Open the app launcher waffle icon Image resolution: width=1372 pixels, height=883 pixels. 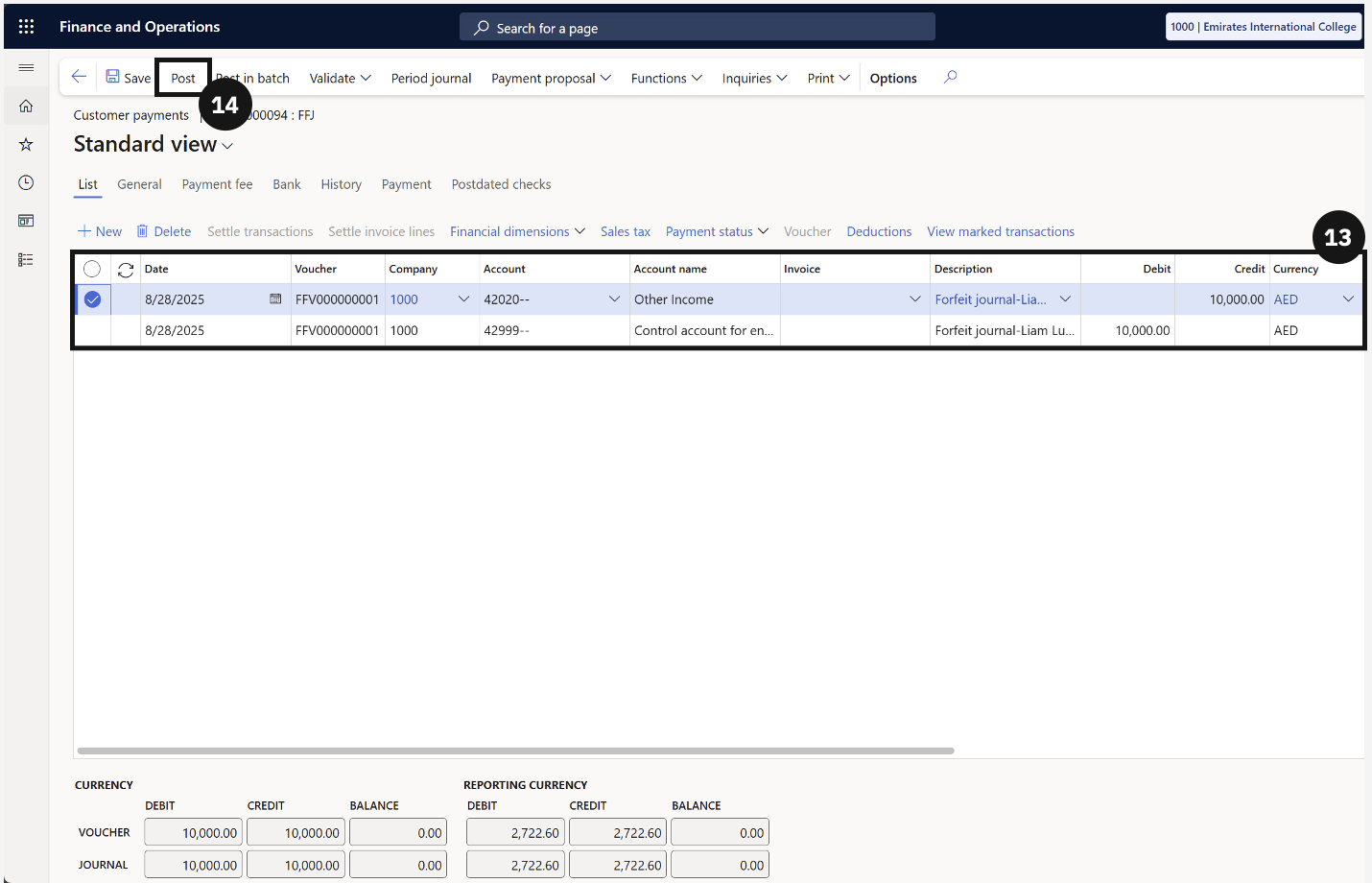(26, 27)
